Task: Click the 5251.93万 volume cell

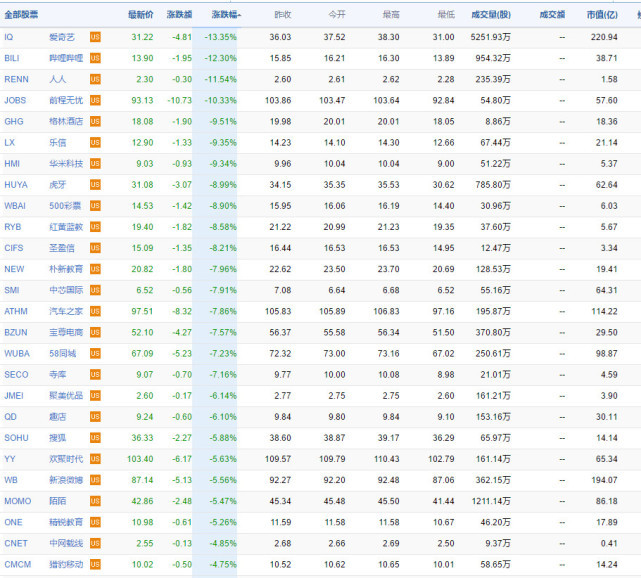Action: point(491,37)
